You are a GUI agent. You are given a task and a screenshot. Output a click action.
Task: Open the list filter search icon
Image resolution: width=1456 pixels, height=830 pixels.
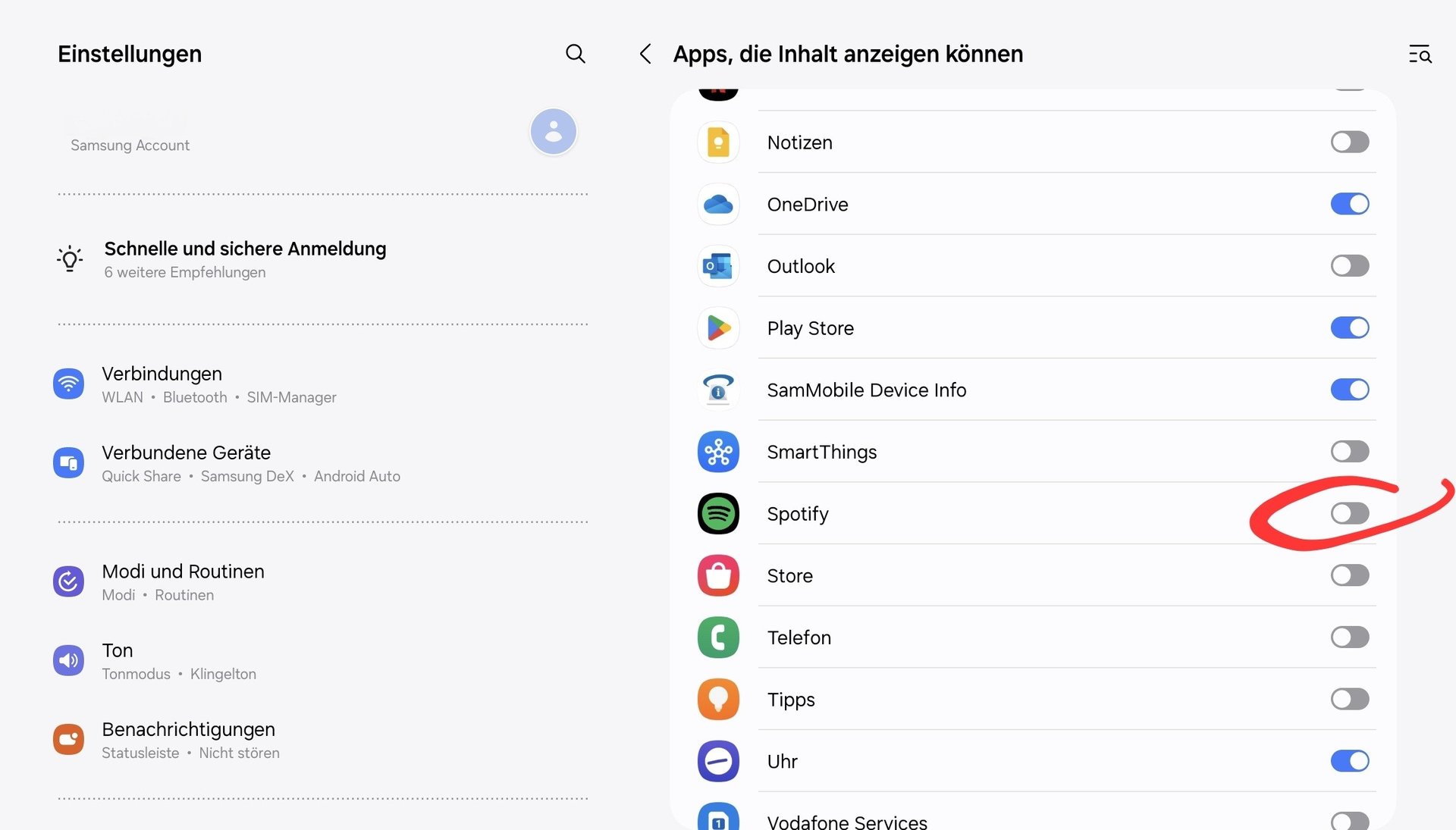[x=1420, y=54]
